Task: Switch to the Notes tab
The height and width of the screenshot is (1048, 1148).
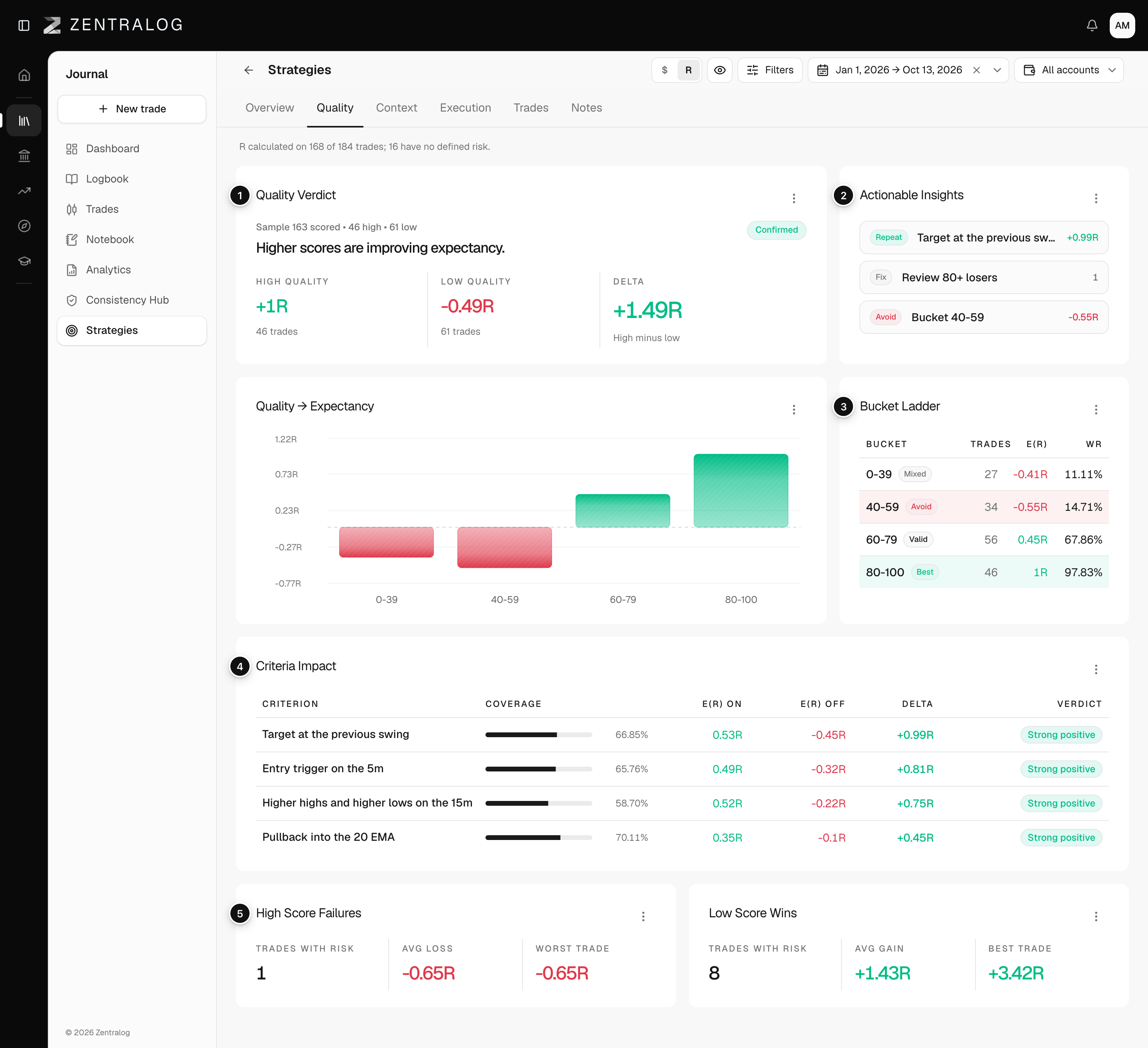Action: (x=586, y=108)
